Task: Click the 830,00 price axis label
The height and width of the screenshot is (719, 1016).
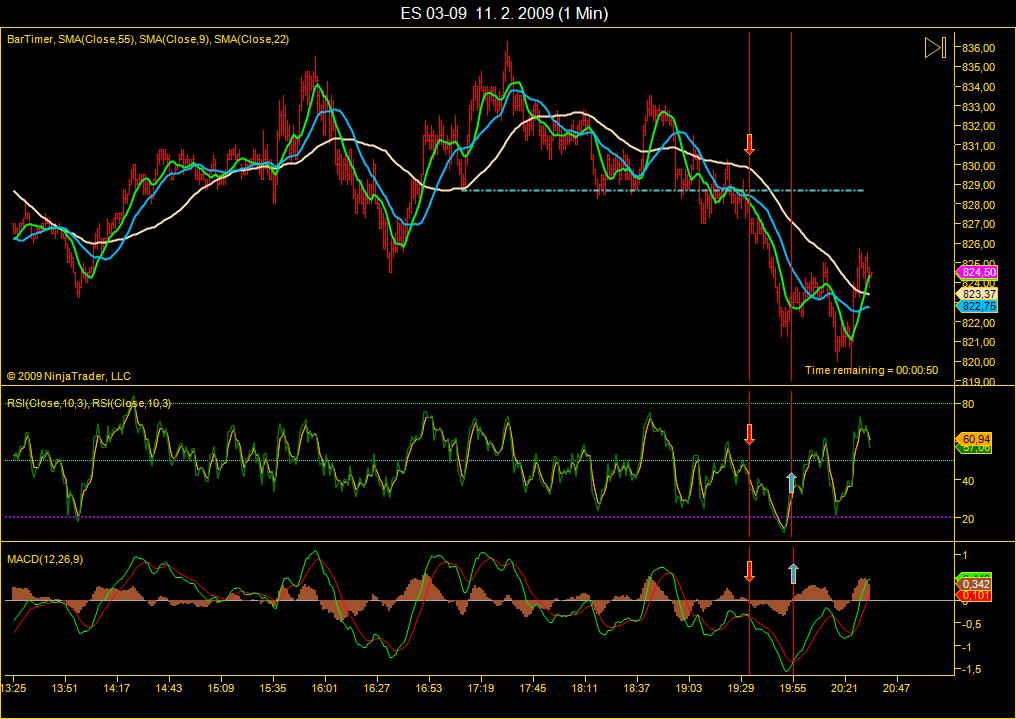Action: pyautogui.click(x=978, y=166)
